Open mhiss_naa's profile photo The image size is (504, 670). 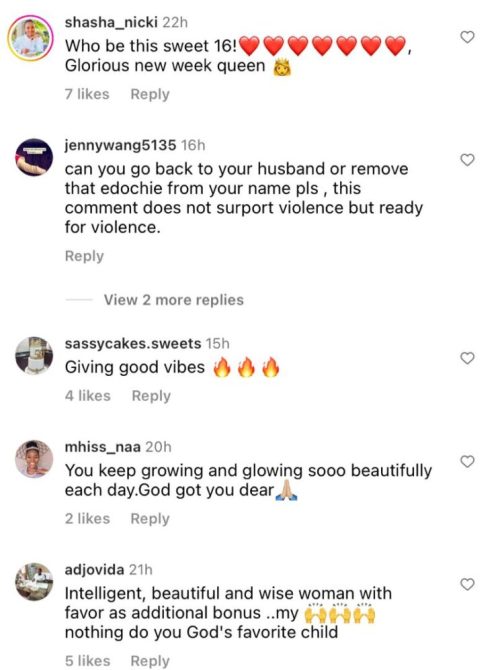click(x=34, y=459)
